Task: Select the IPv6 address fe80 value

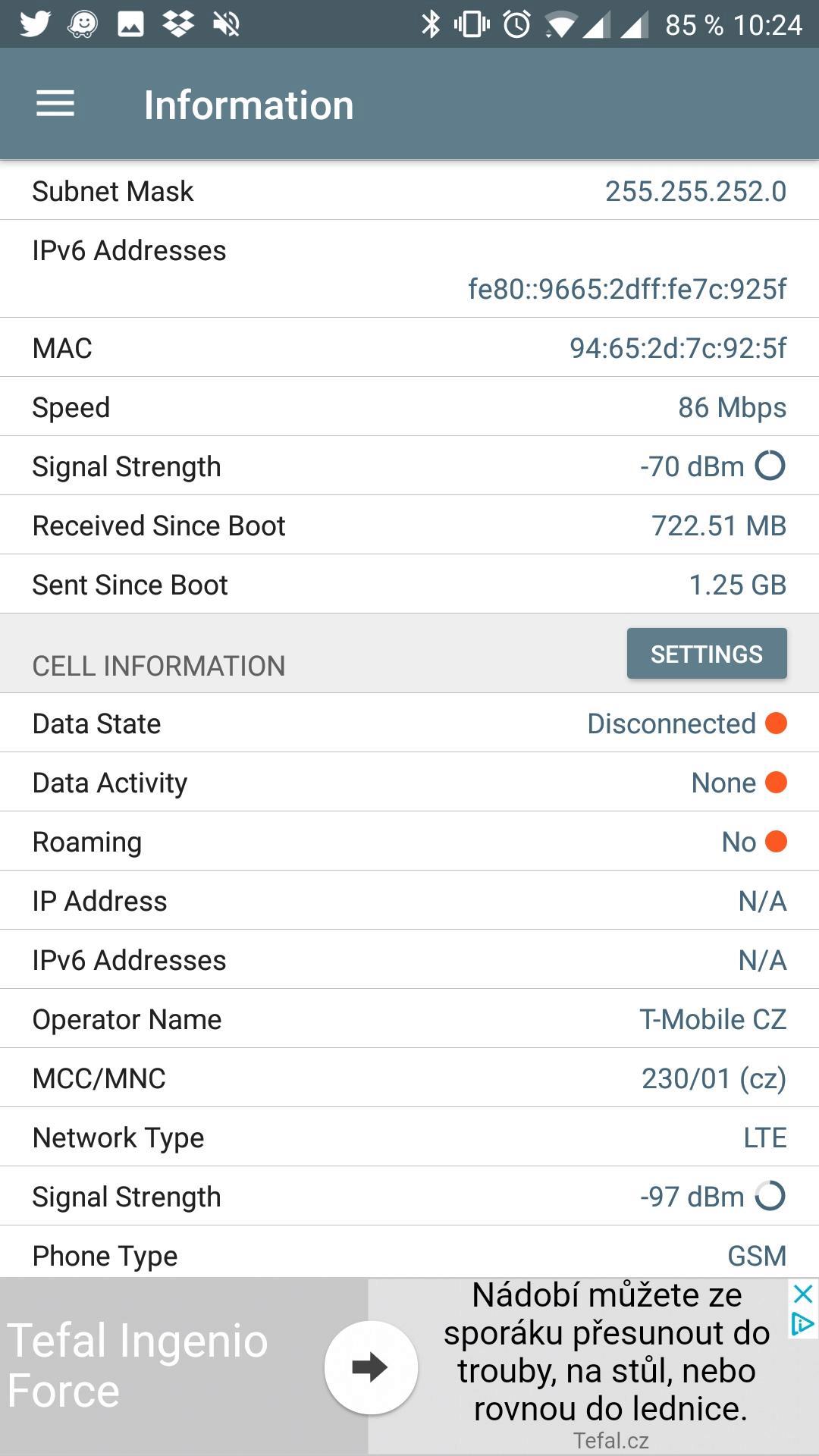Action: pyautogui.click(x=627, y=289)
